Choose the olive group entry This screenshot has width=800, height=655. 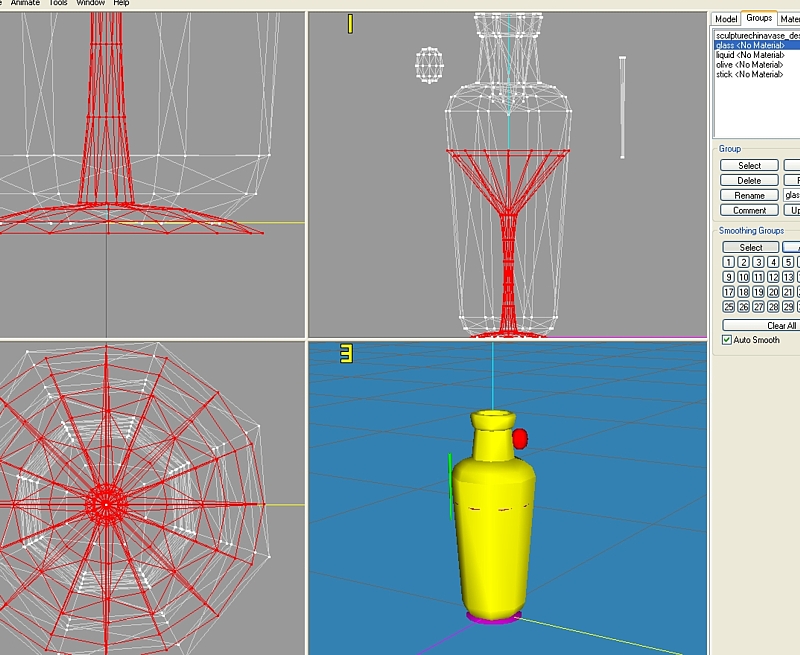pos(749,64)
